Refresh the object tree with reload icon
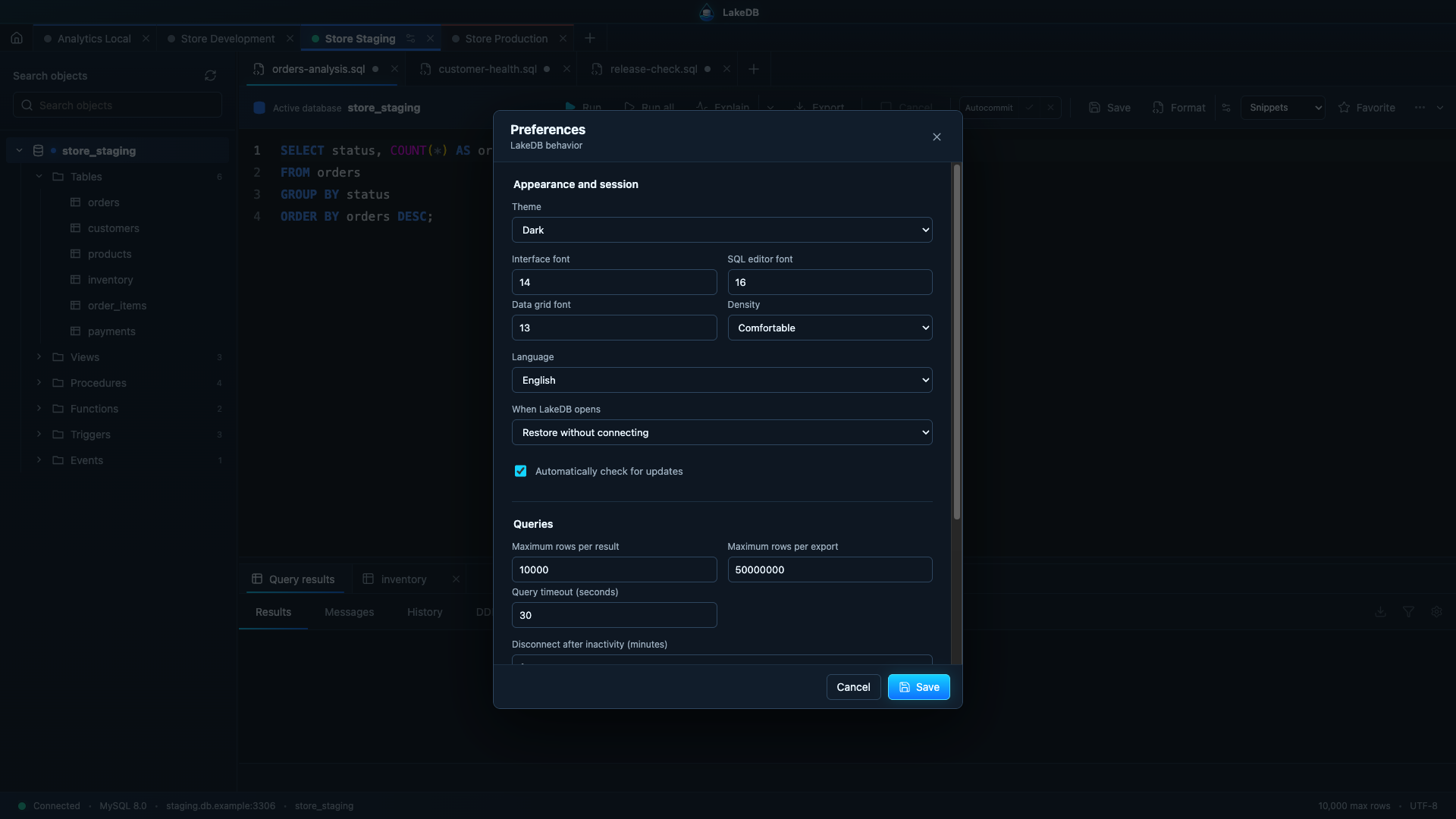Image resolution: width=1456 pixels, height=819 pixels. coord(210,76)
